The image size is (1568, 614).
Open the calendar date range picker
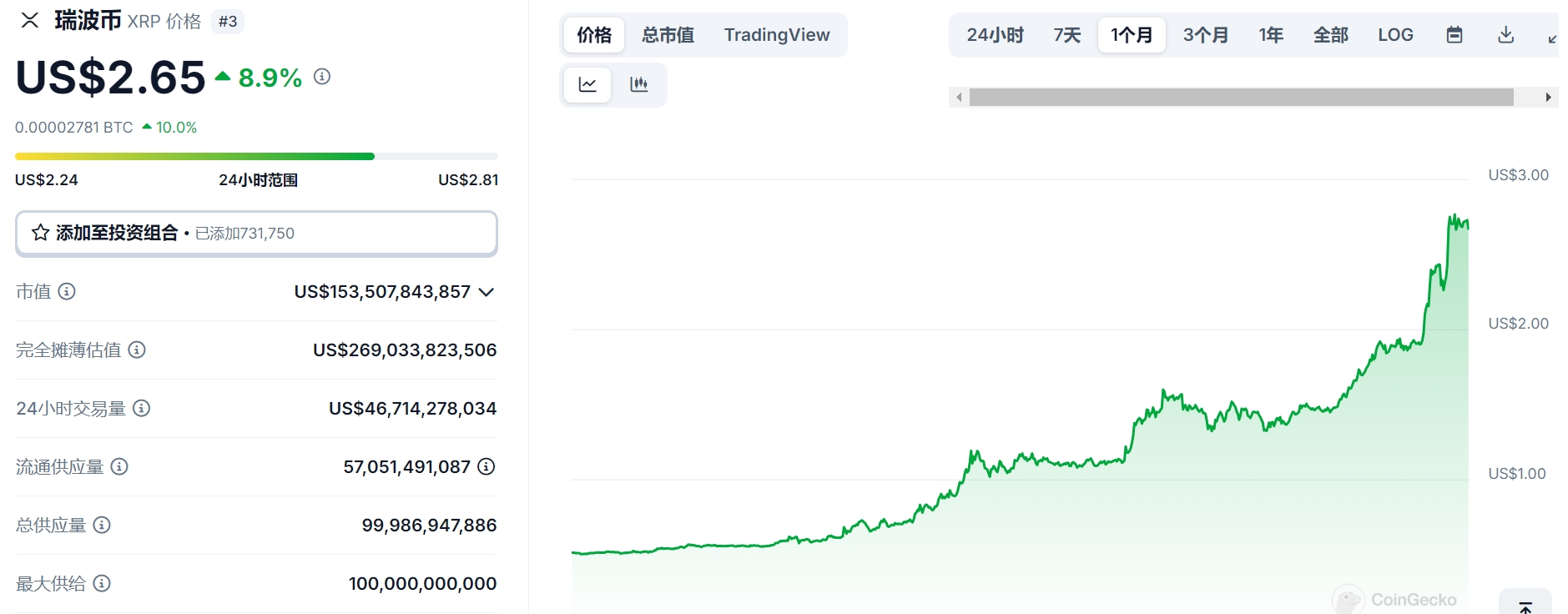pos(1455,35)
